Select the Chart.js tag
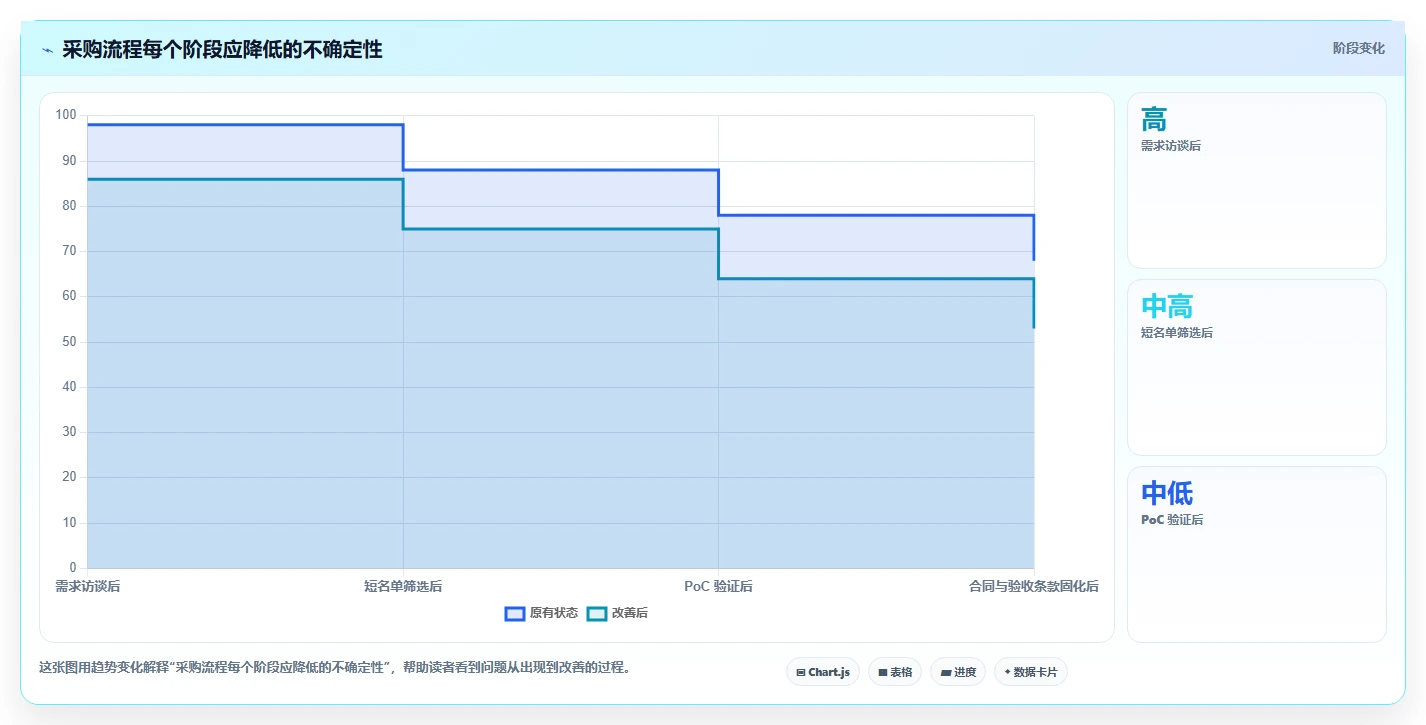Screen dimensions: 1426x725 (x=823, y=672)
